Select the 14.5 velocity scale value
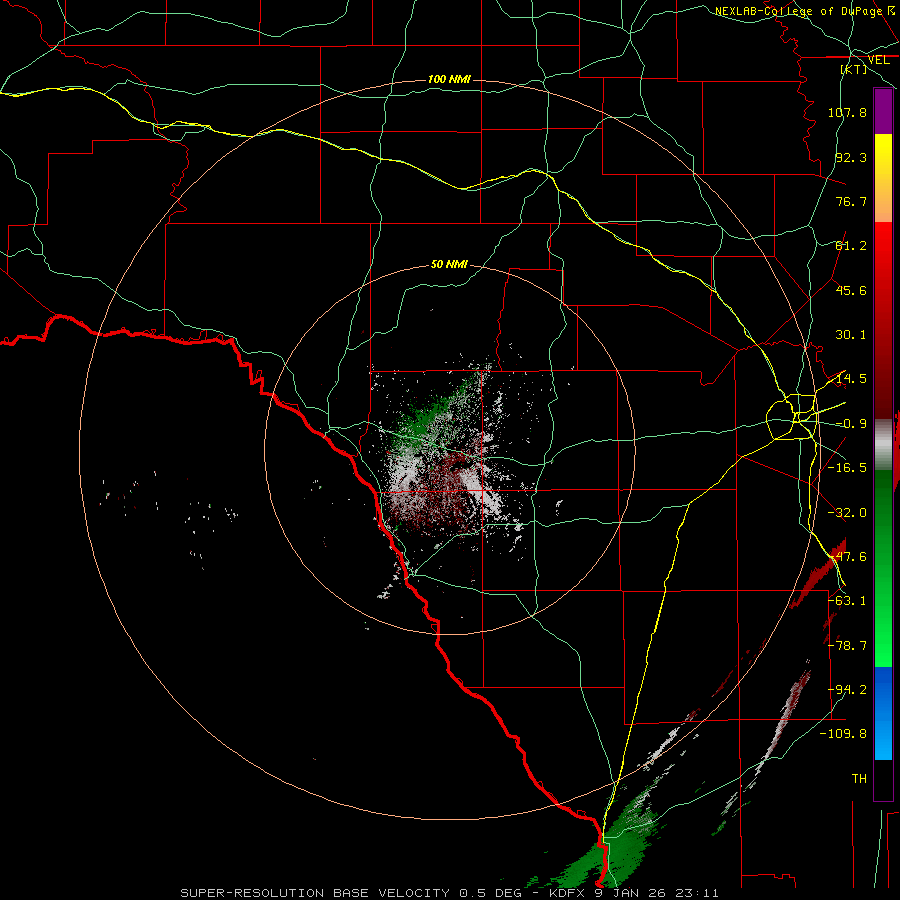900x900 pixels. pos(851,379)
